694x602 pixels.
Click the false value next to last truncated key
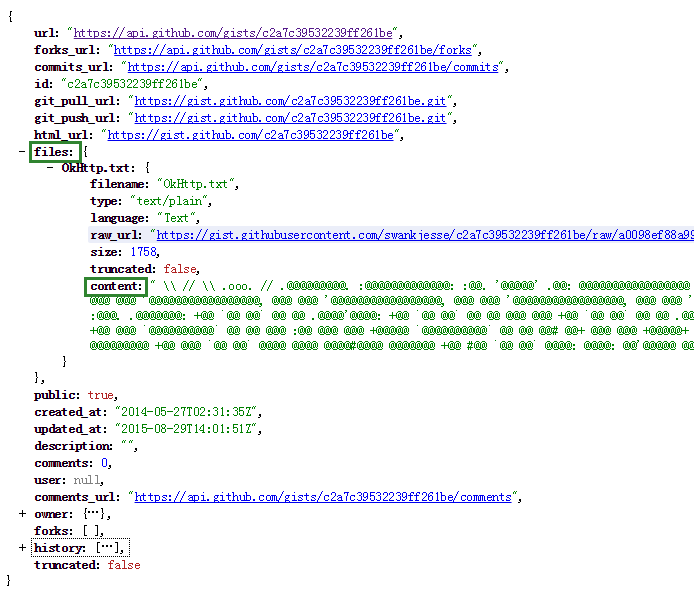124,565
